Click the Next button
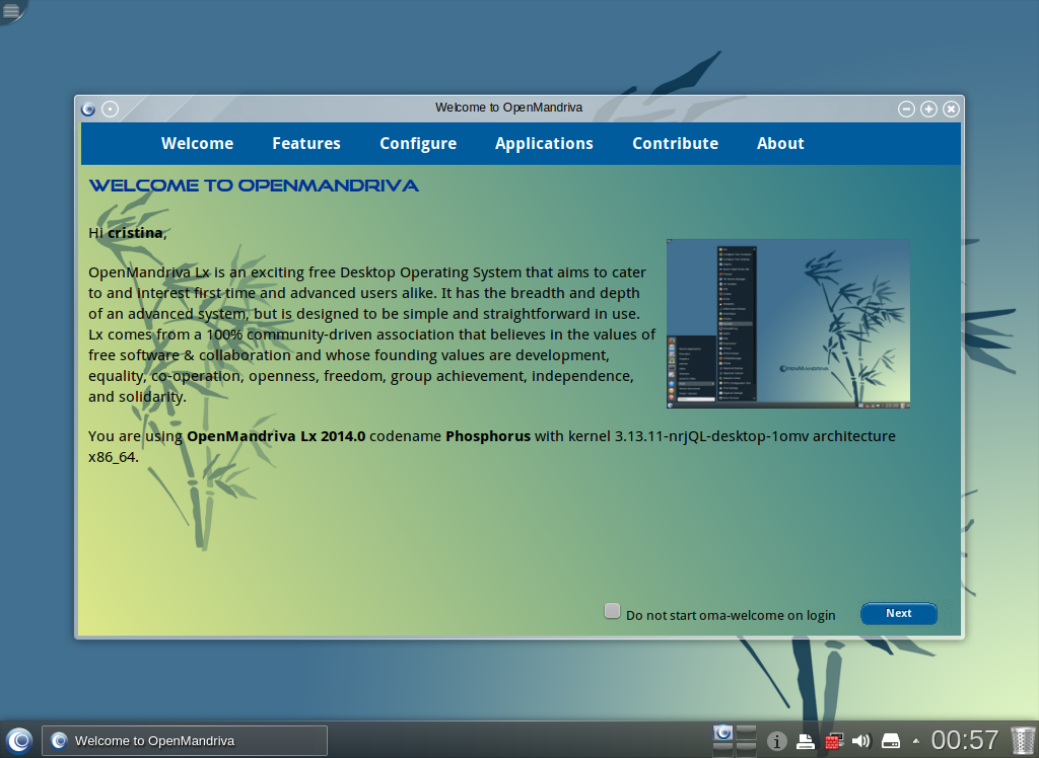Screen dimensions: 1039x758 tap(899, 614)
